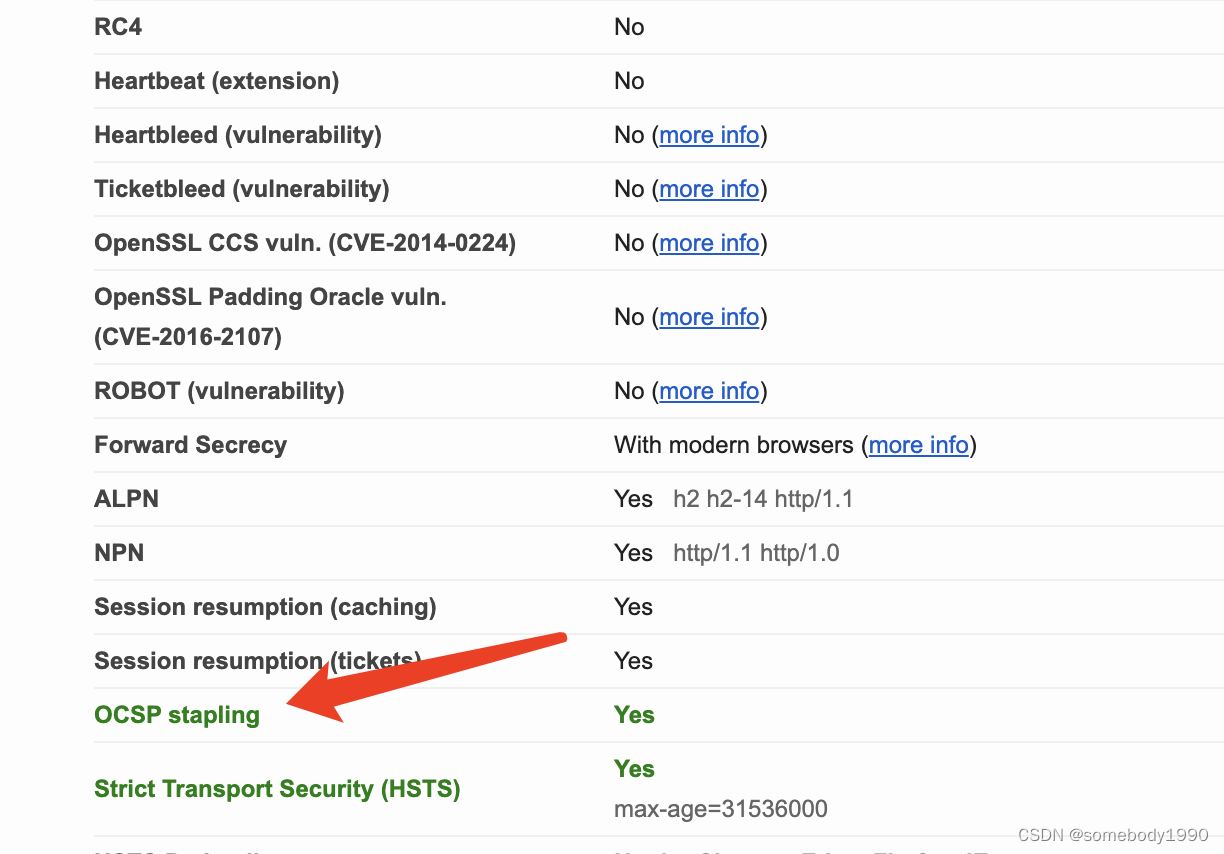1224x854 pixels.
Task: Click the ALPN protocols h2 h2-14 http/1.1
Action: [763, 499]
